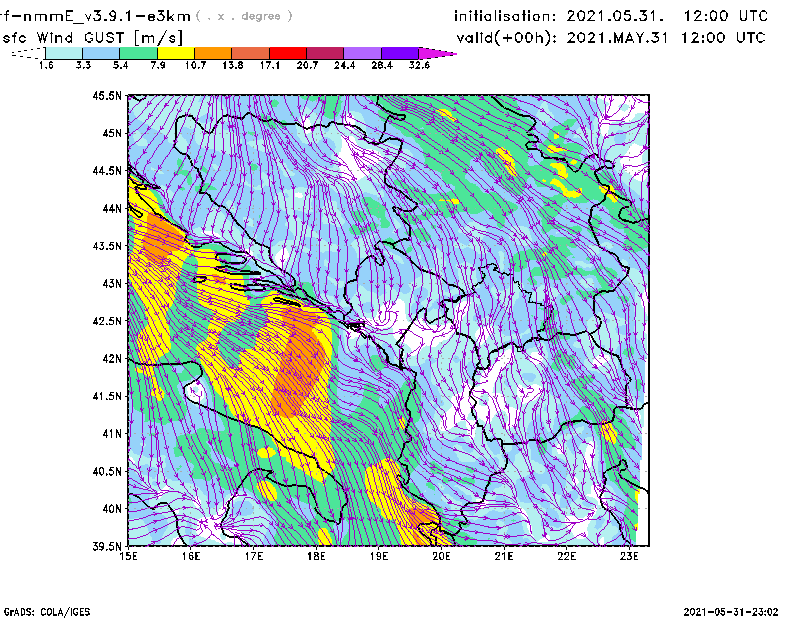
Task: Click the 'sfc Wind GUST [m/s]' title
Action: [92, 38]
